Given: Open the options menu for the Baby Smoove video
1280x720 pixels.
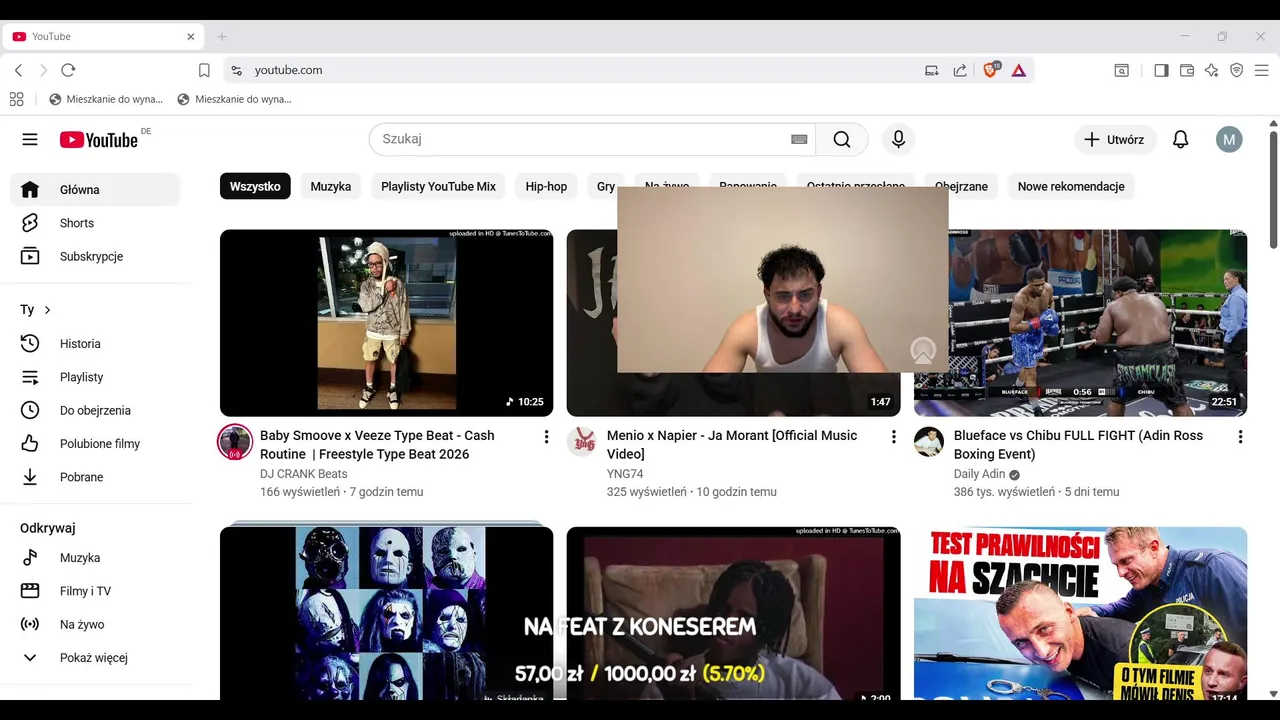Looking at the screenshot, I should [546, 437].
